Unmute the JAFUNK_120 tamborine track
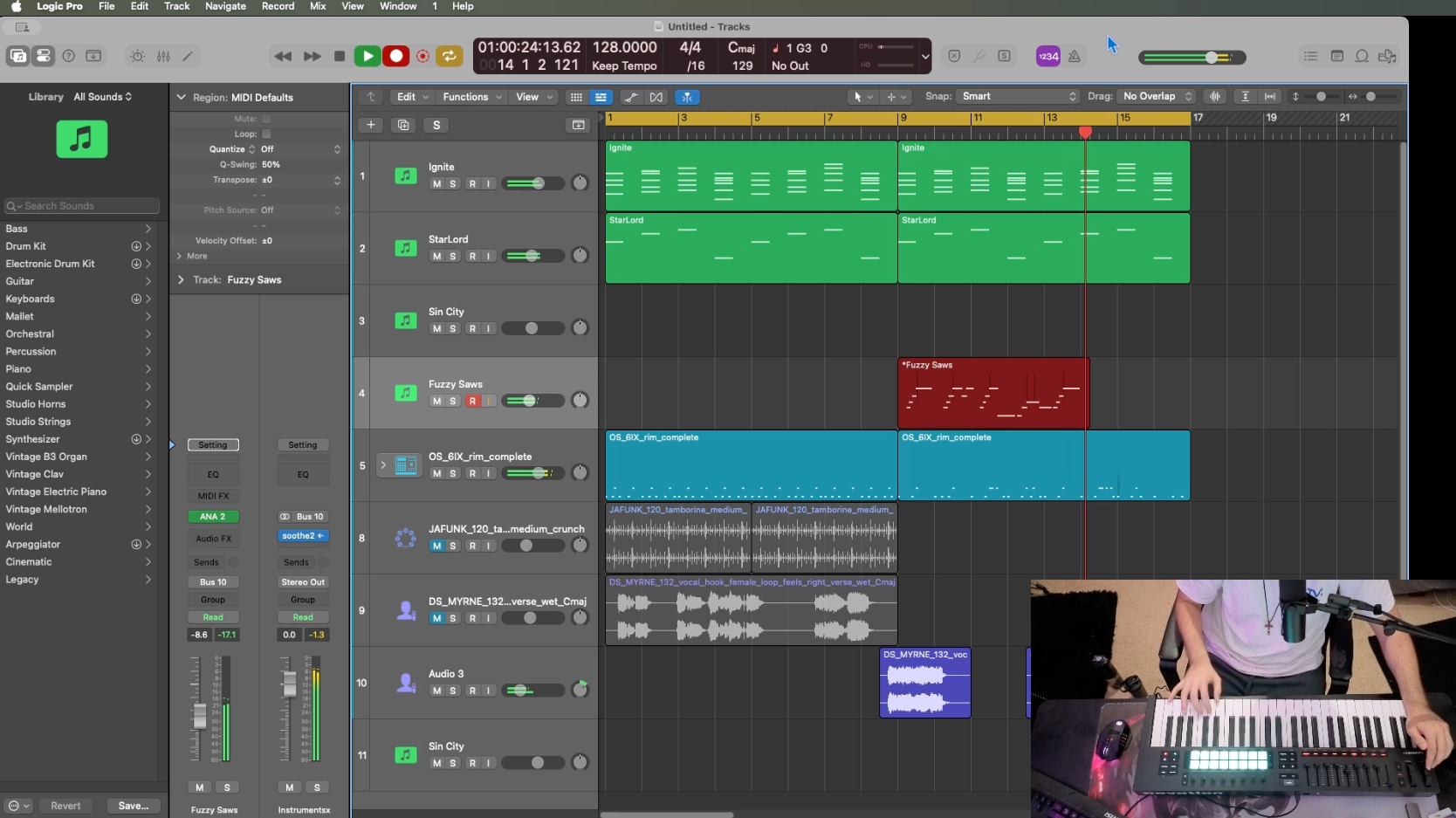This screenshot has width=1456, height=818. (x=436, y=546)
